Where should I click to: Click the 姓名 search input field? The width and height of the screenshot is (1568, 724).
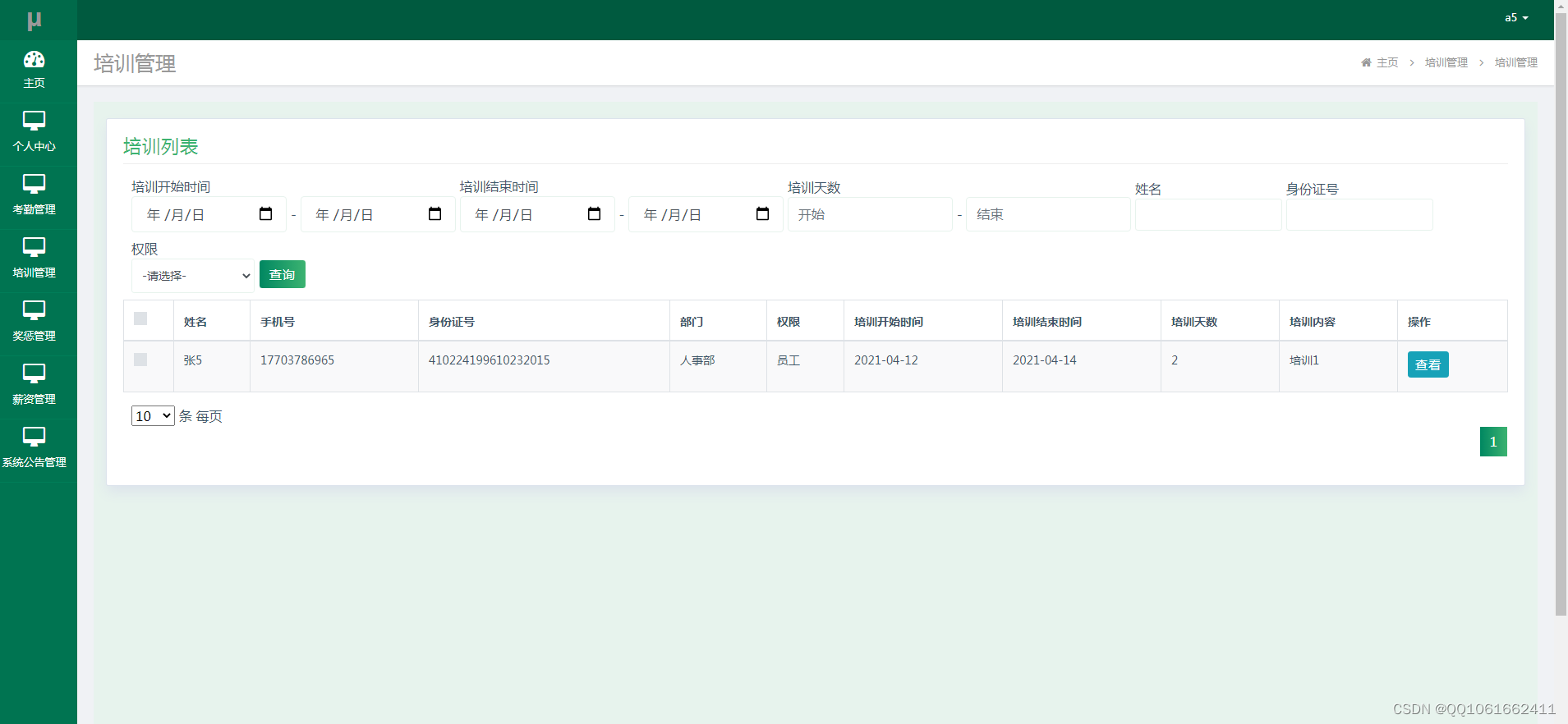pyautogui.click(x=1208, y=214)
